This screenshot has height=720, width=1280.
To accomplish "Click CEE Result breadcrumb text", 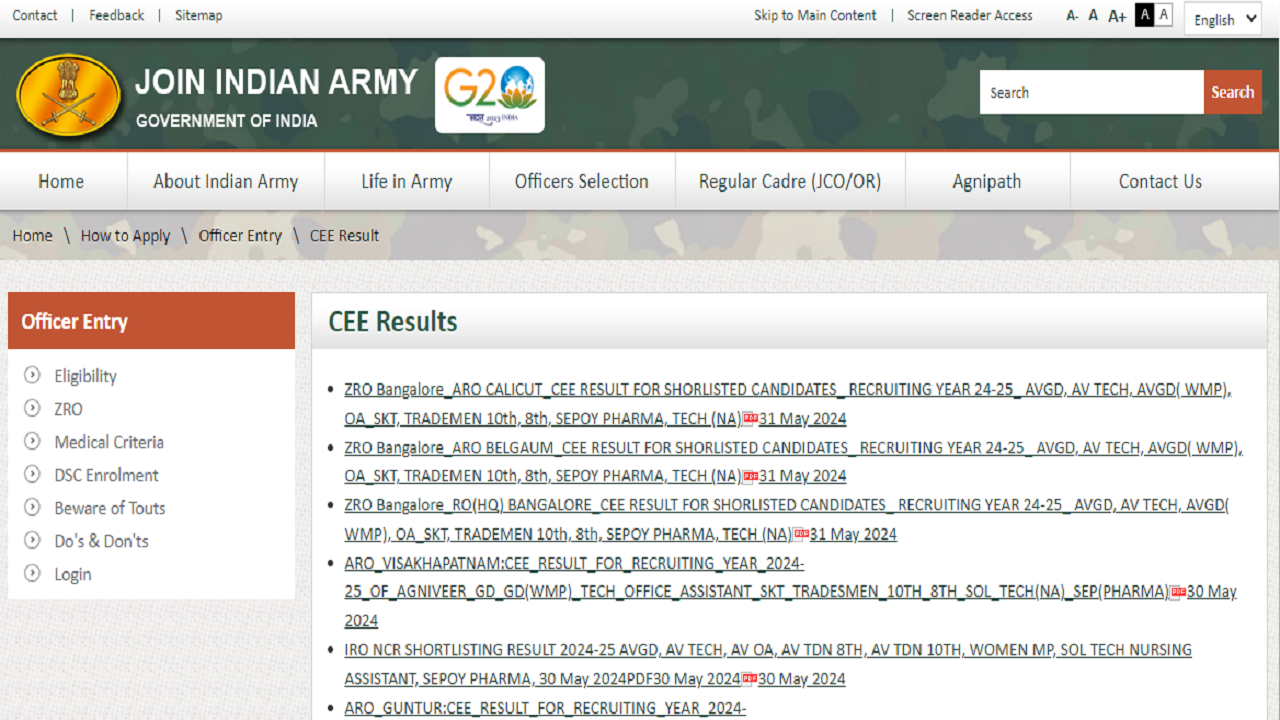I will [344, 236].
